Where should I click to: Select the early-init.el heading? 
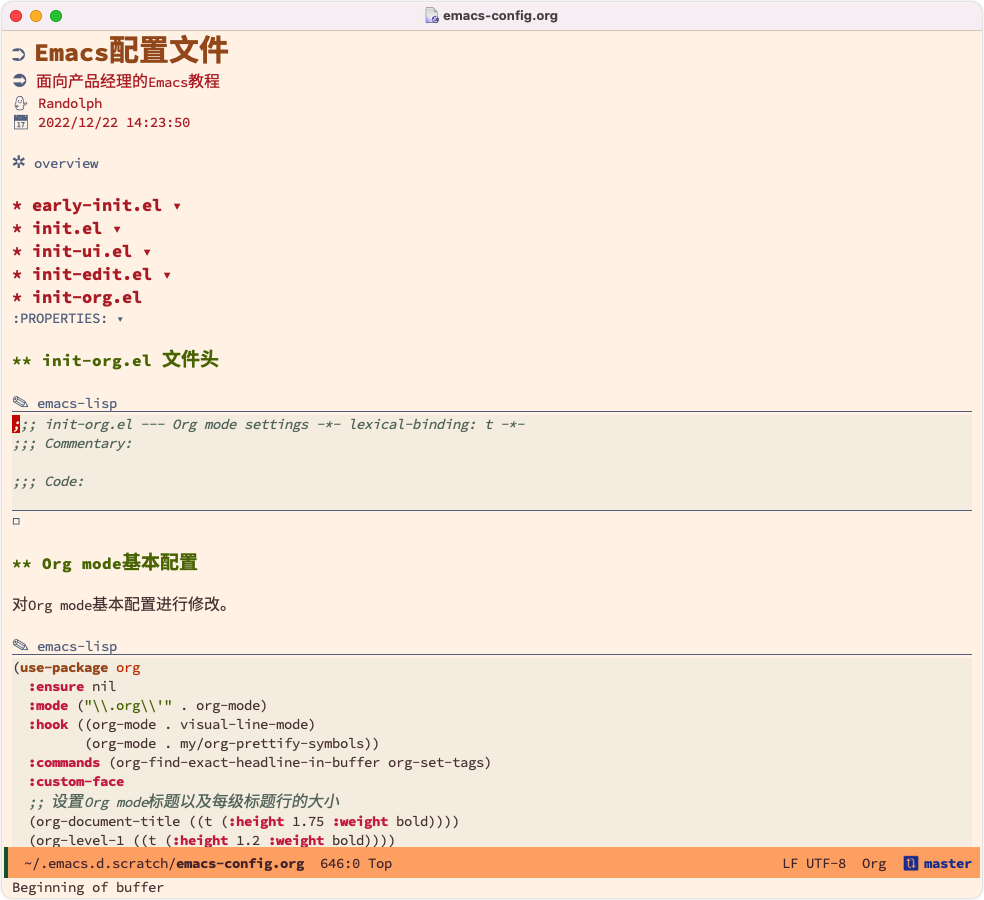[97, 205]
